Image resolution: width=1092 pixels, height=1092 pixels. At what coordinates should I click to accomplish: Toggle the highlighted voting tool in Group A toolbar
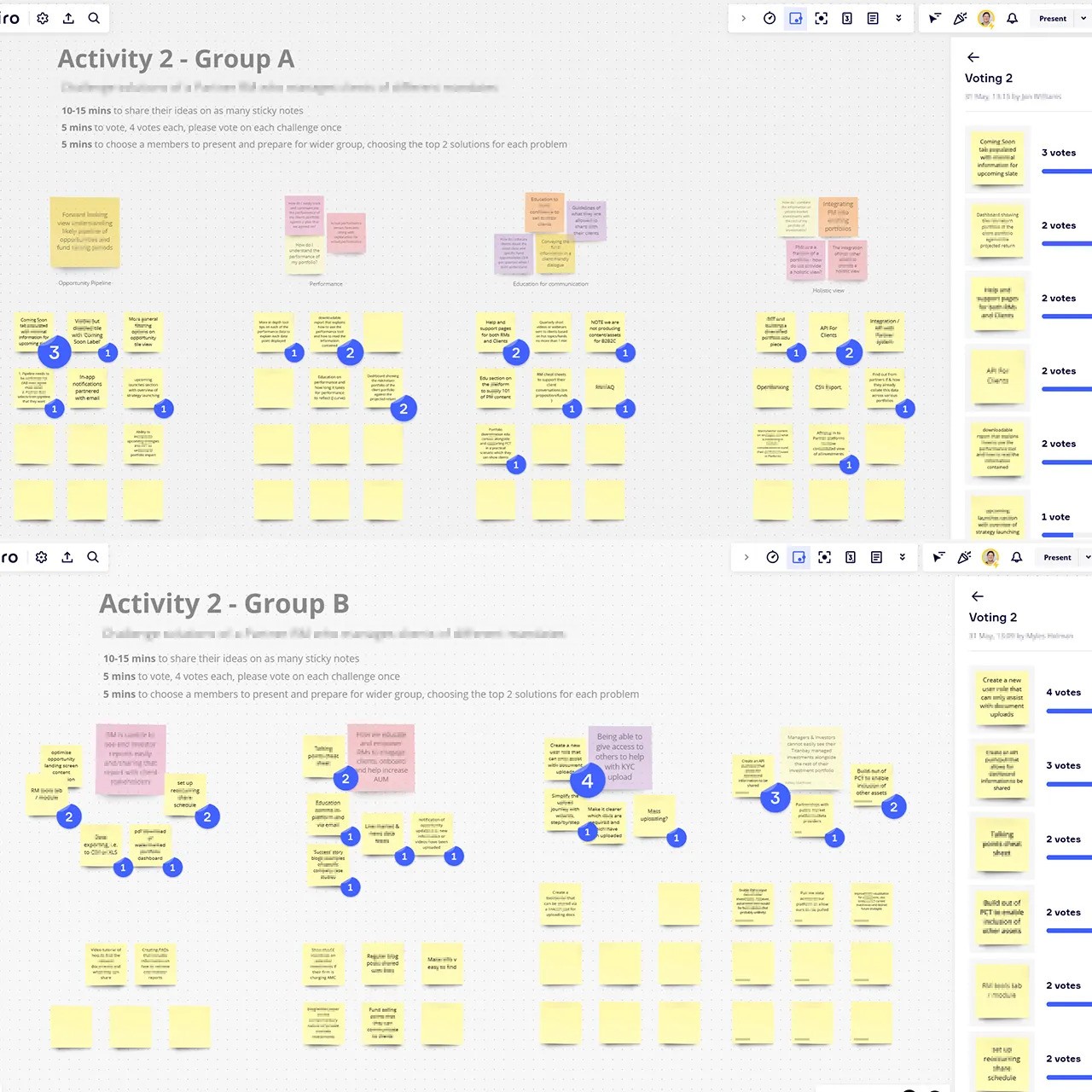(x=796, y=18)
